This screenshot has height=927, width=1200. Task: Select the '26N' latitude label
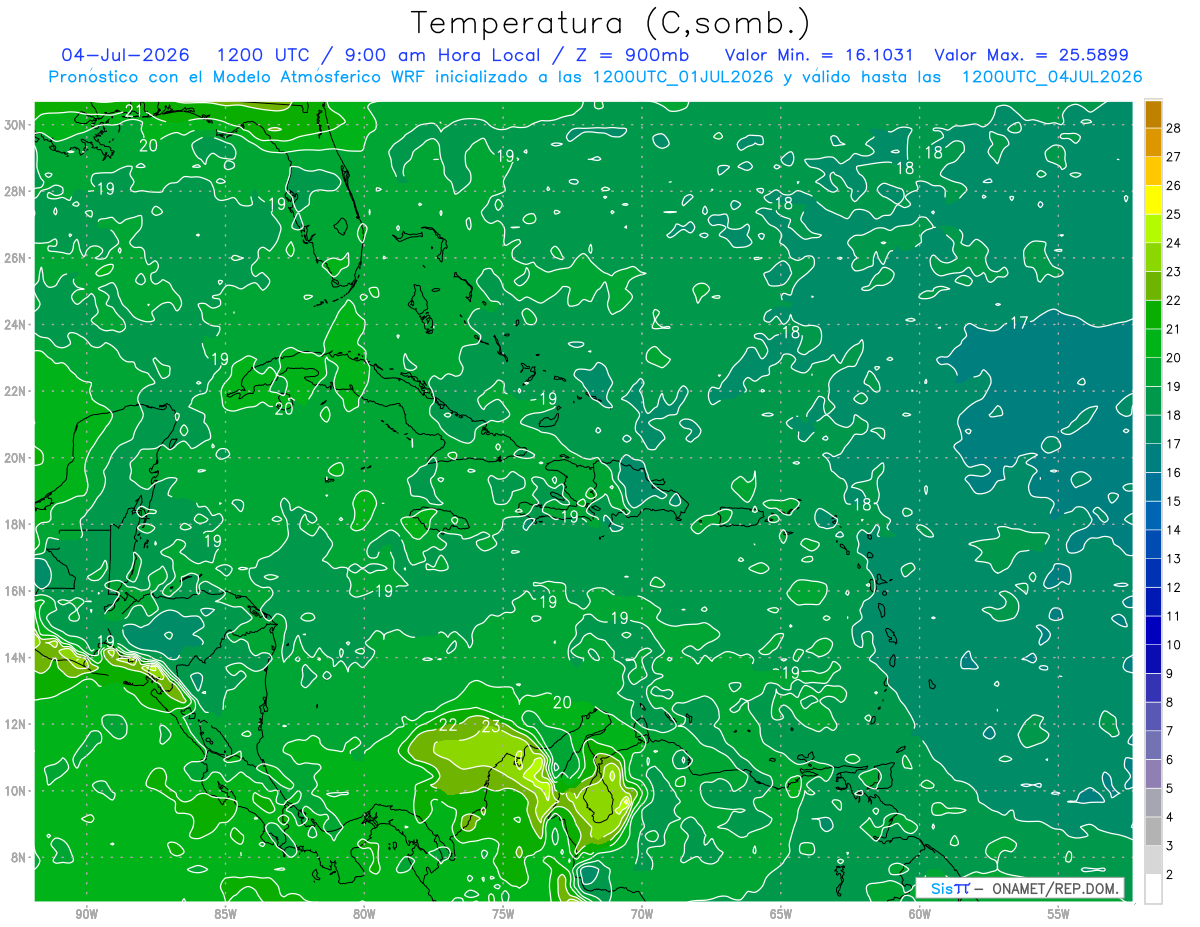[17, 258]
